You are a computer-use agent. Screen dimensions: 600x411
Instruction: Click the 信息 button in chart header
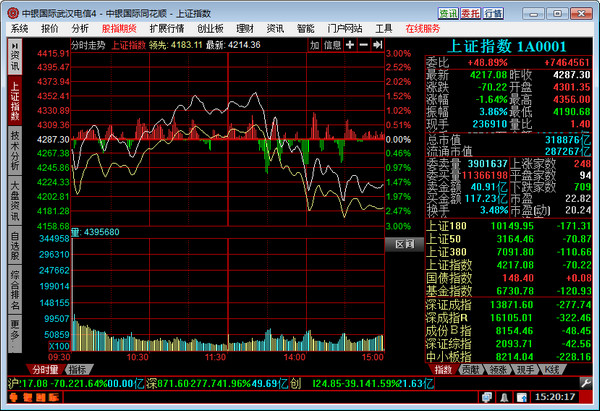click(x=333, y=45)
